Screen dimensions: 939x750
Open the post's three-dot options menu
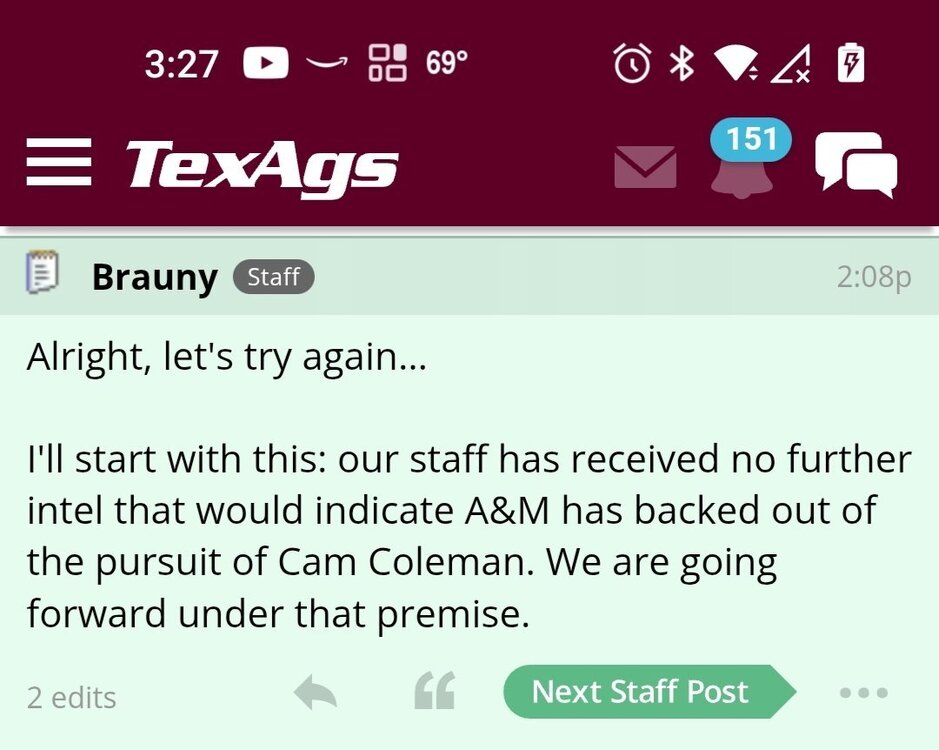coord(864,692)
